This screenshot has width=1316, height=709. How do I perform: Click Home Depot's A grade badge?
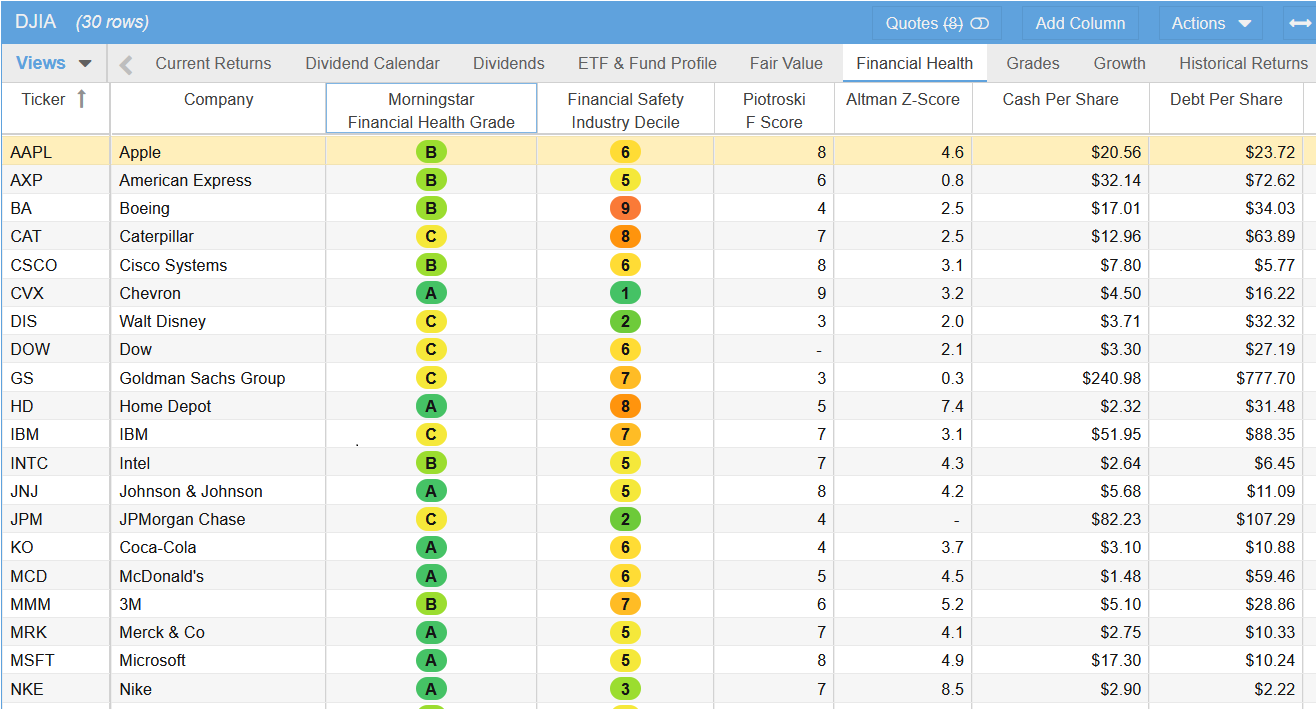(x=431, y=406)
